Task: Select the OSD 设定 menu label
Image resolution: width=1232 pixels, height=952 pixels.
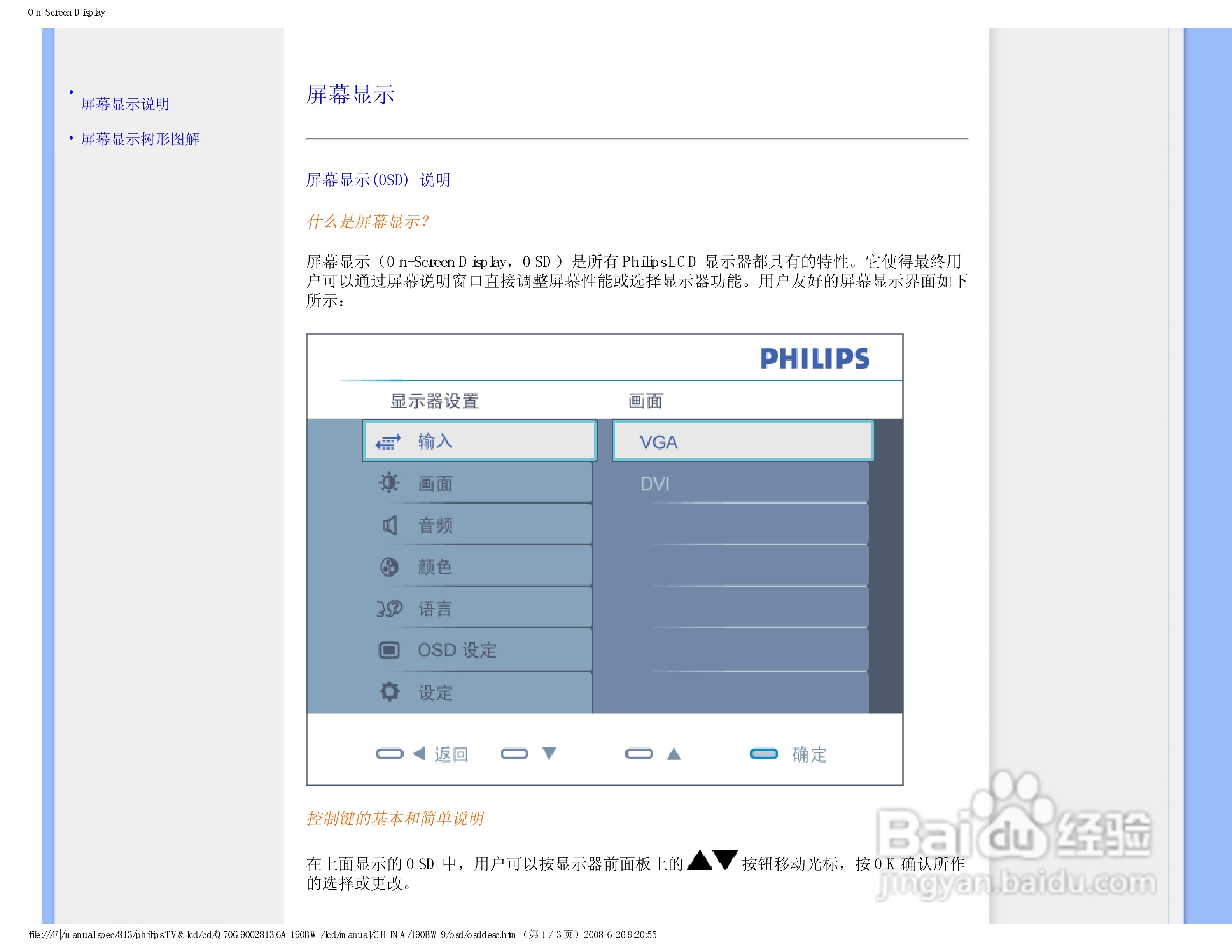Action: pyautogui.click(x=457, y=650)
